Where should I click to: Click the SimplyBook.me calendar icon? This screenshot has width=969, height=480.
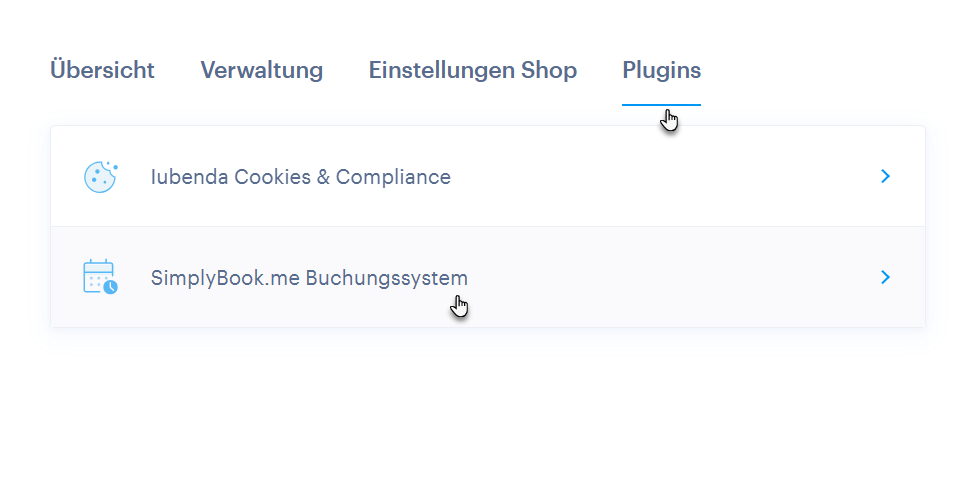click(99, 277)
